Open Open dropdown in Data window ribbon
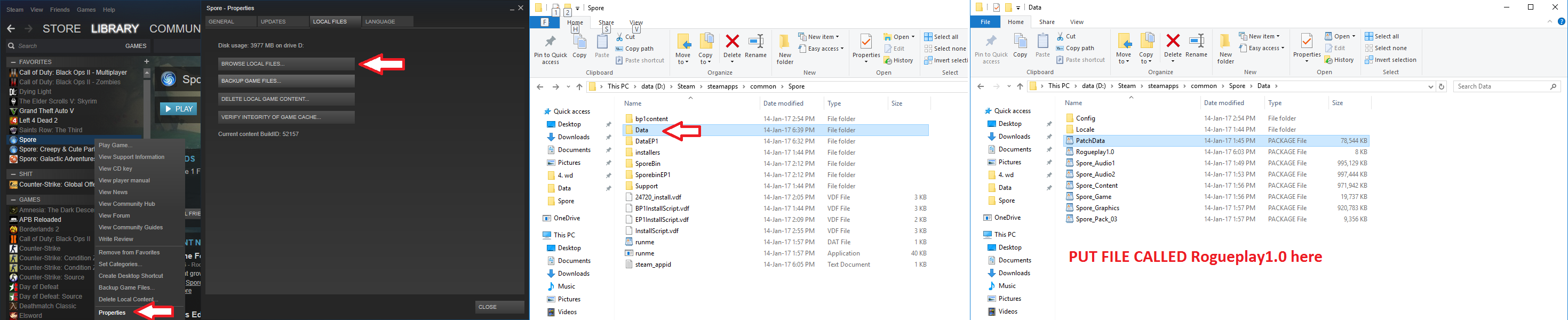1568x320 pixels. click(x=1340, y=36)
